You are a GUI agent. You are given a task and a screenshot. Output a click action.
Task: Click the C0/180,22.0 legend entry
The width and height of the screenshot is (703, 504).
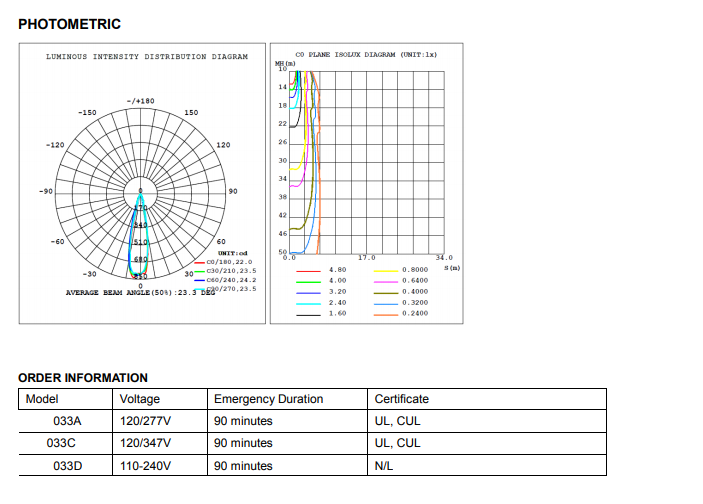[x=231, y=261]
